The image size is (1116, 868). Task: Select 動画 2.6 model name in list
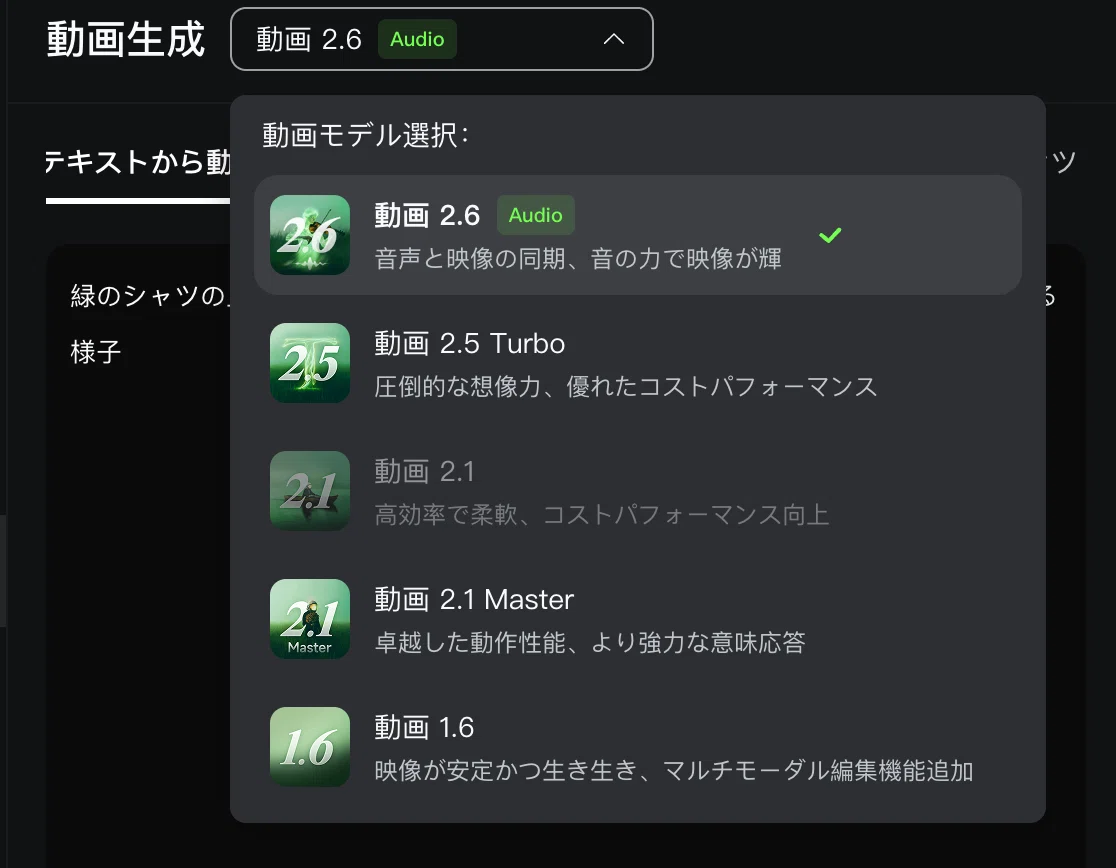[427, 215]
